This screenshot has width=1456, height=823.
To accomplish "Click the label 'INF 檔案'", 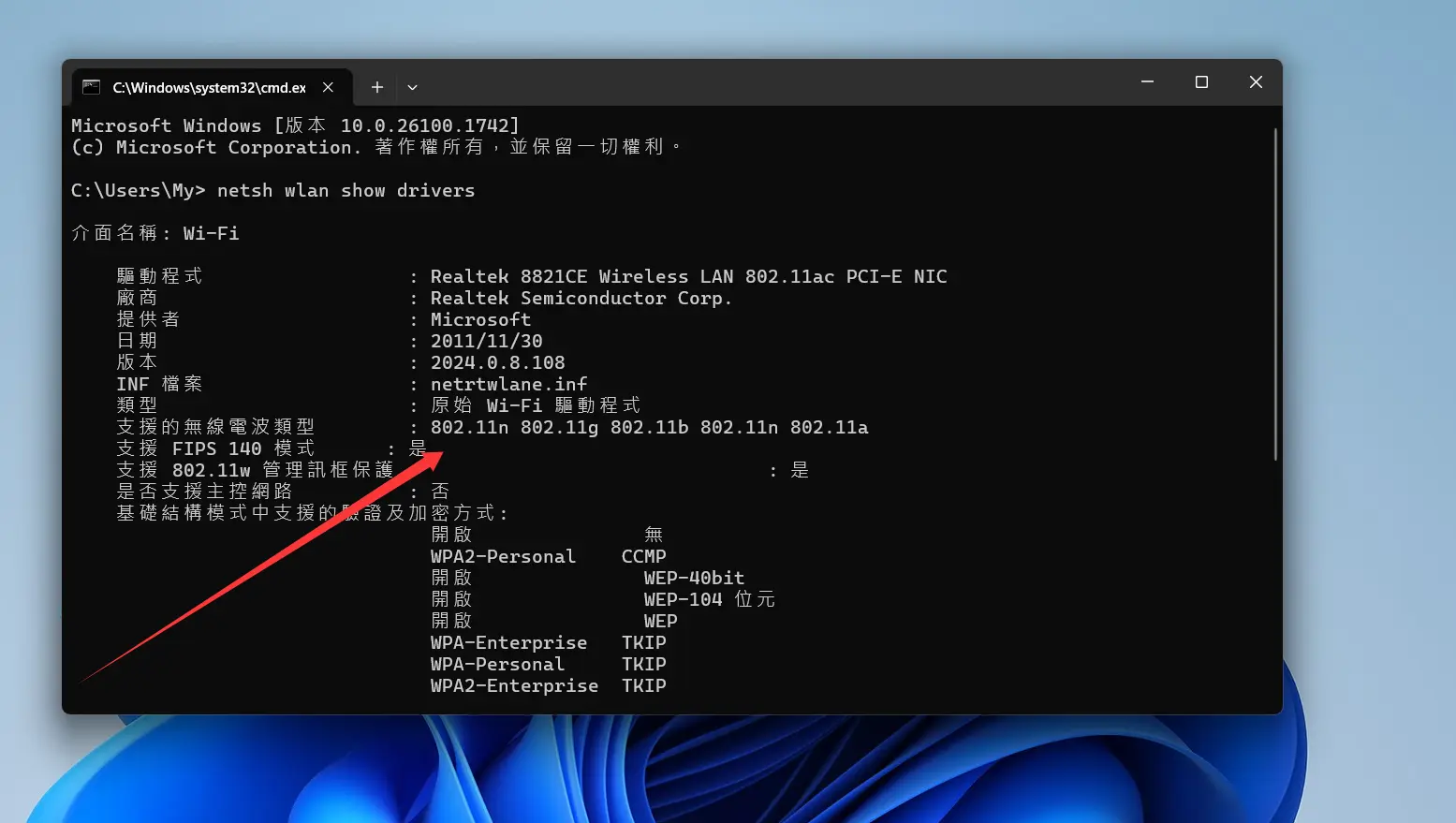I will coord(159,384).
